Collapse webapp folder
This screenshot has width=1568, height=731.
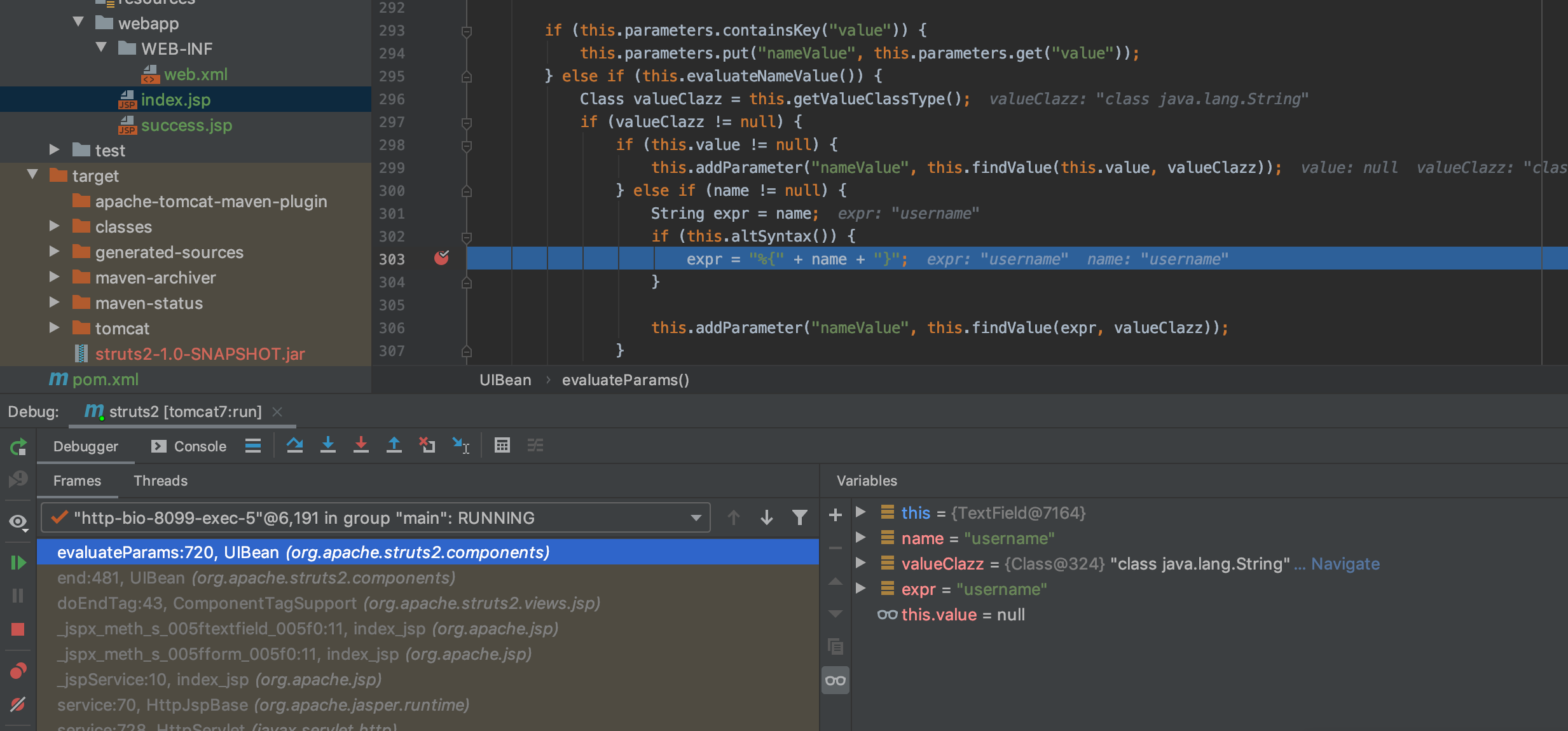(x=79, y=22)
